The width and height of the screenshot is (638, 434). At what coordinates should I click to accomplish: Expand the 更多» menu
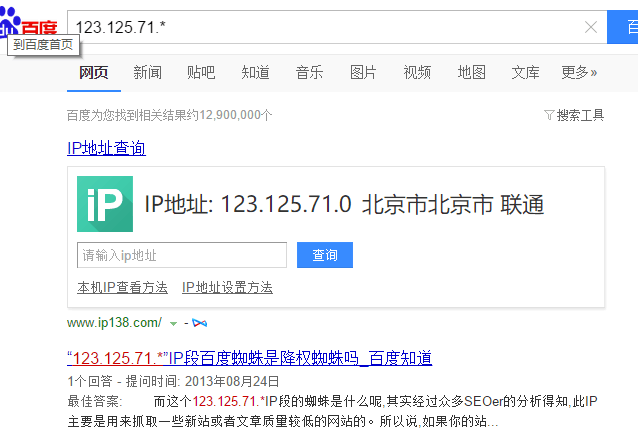pyautogui.click(x=579, y=73)
